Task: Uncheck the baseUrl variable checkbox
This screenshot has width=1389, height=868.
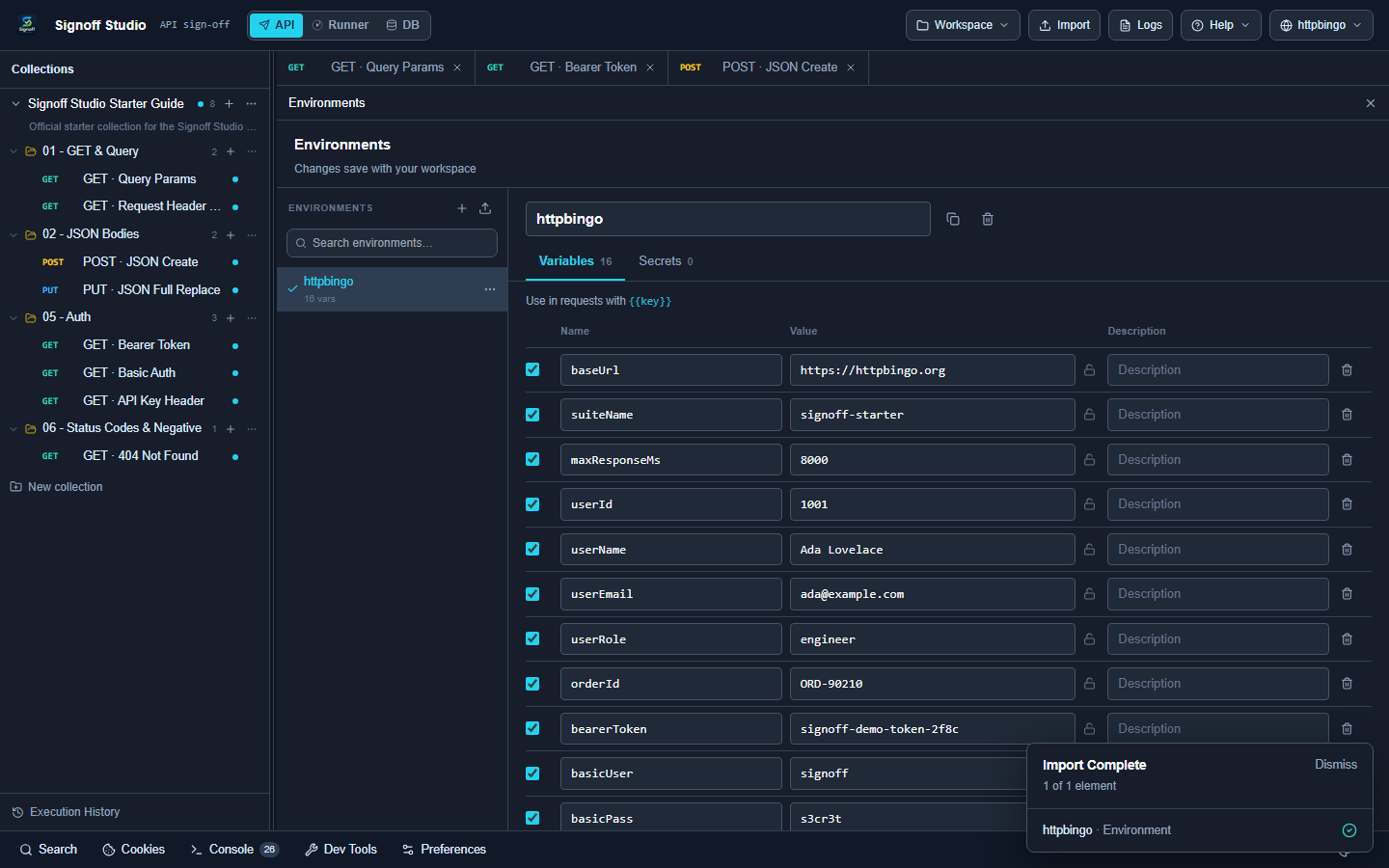Action: pyautogui.click(x=532, y=369)
